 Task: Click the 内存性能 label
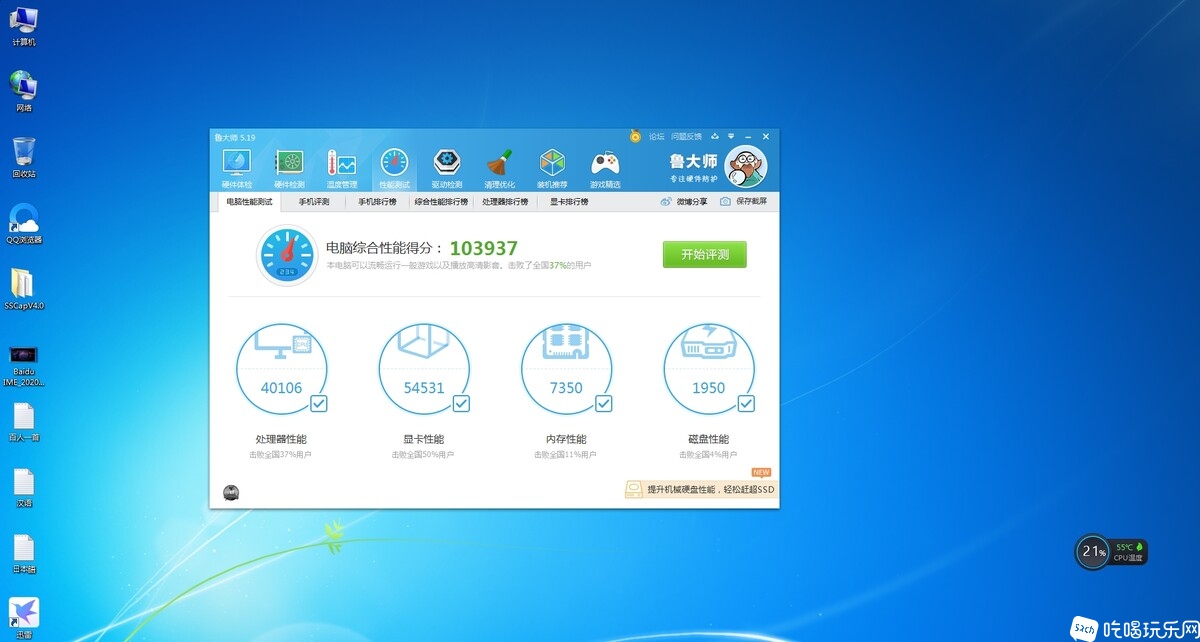(566, 439)
